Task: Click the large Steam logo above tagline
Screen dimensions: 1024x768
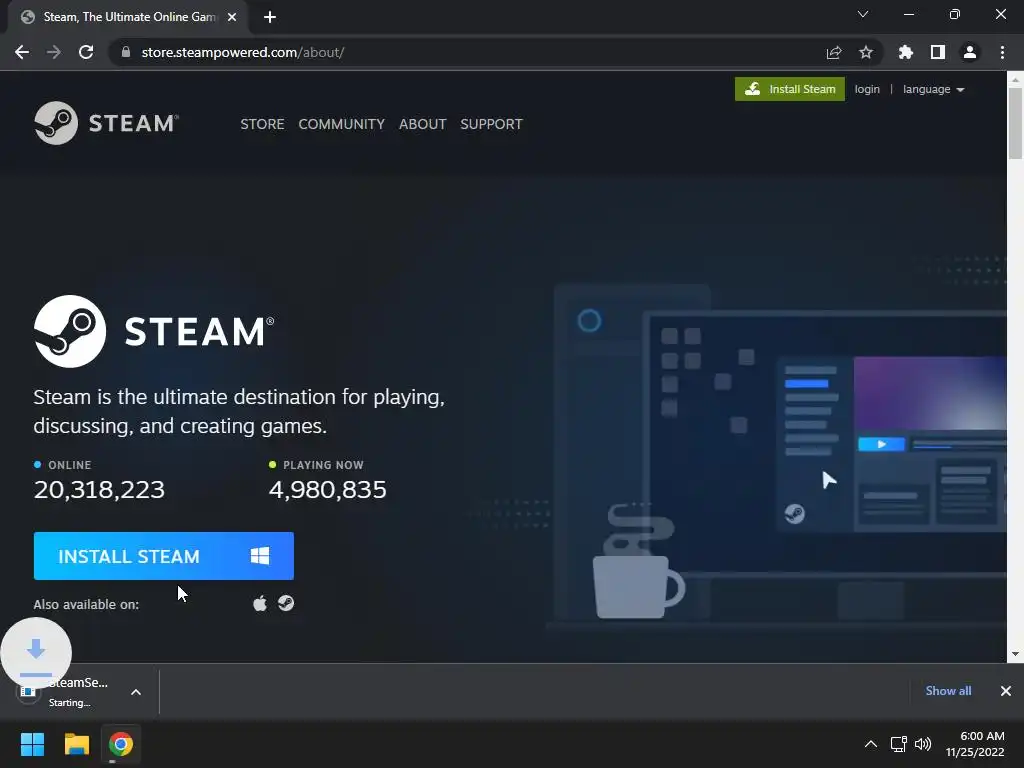Action: click(154, 331)
